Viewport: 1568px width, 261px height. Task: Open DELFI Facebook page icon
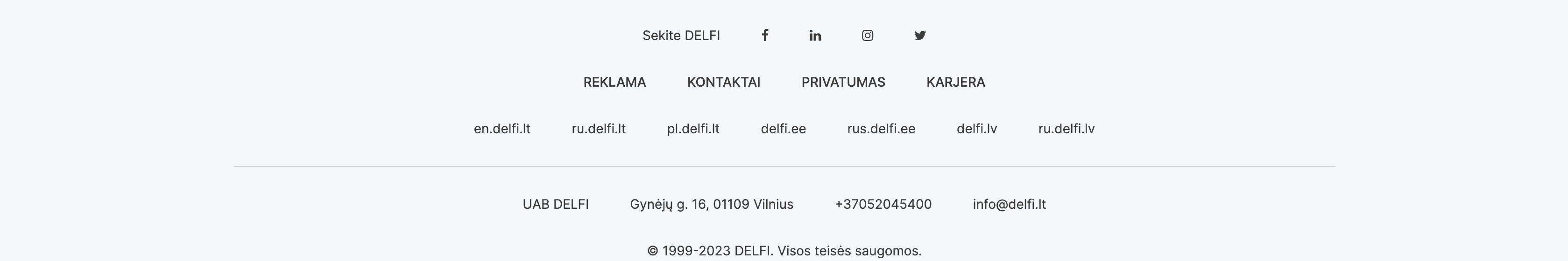pos(764,35)
